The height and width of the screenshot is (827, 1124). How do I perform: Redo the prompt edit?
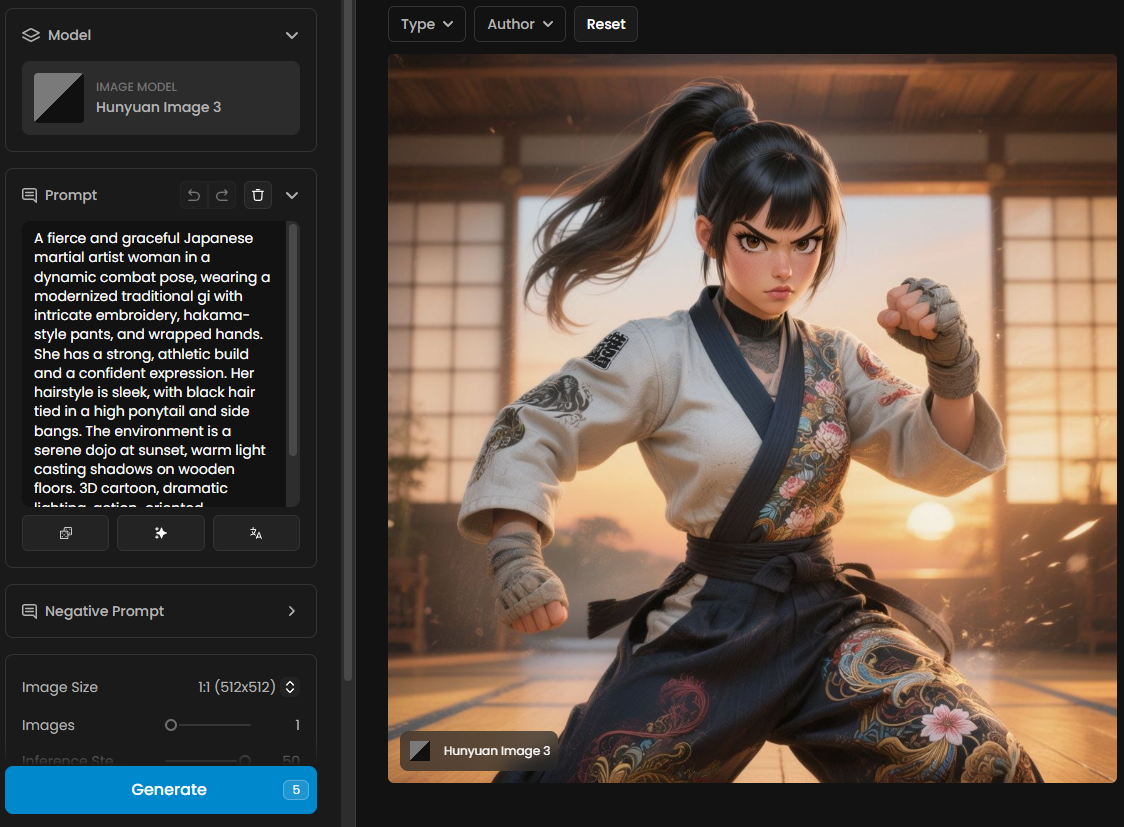222,195
